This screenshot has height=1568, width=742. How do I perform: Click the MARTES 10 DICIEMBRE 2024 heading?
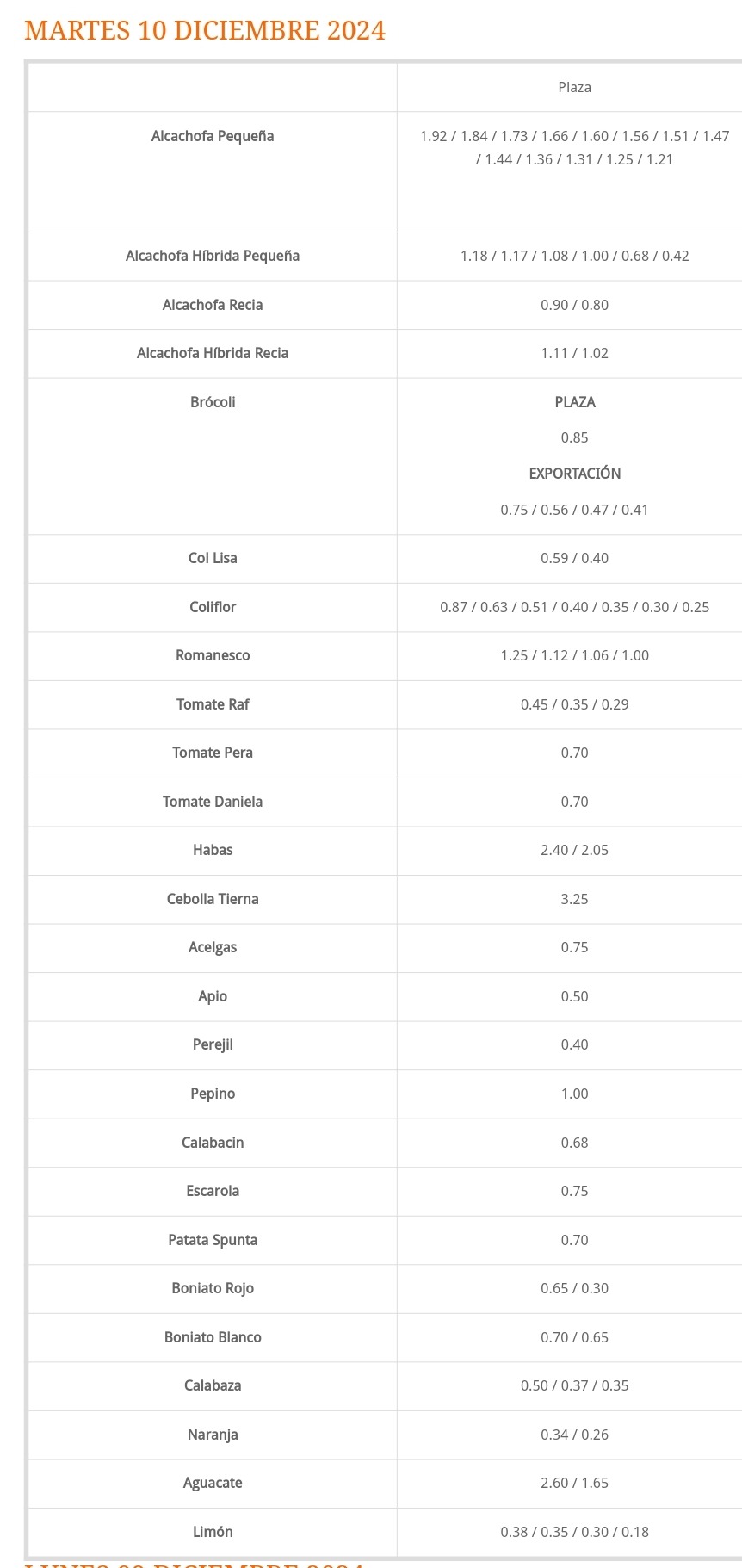point(205,30)
